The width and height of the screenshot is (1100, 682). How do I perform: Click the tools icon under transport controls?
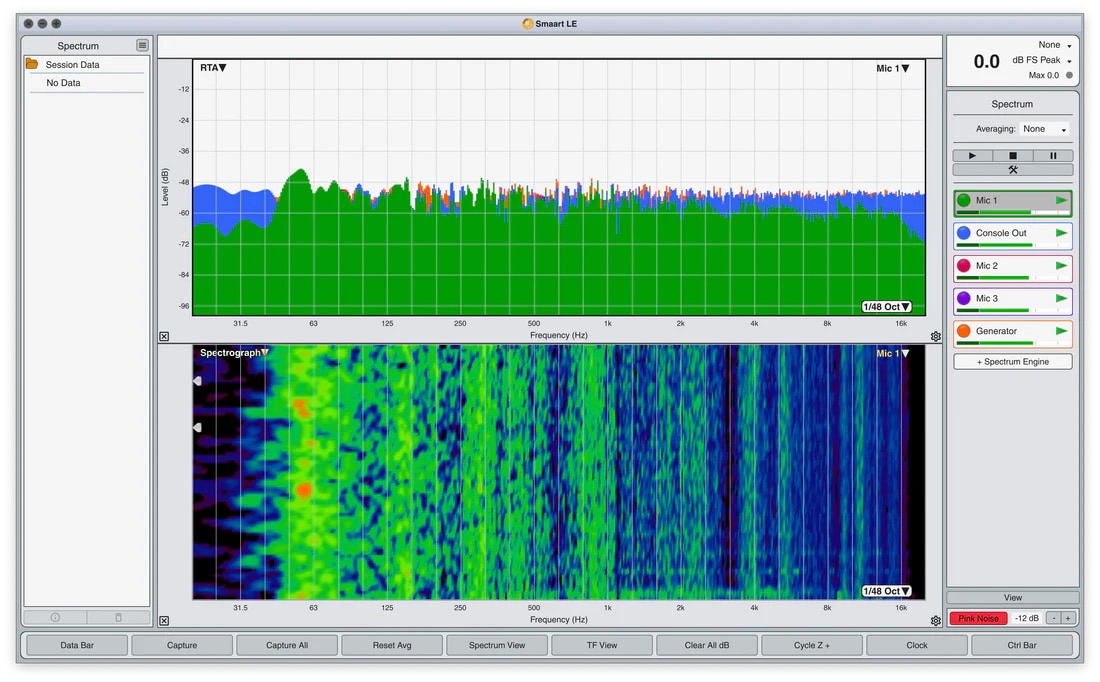1012,170
